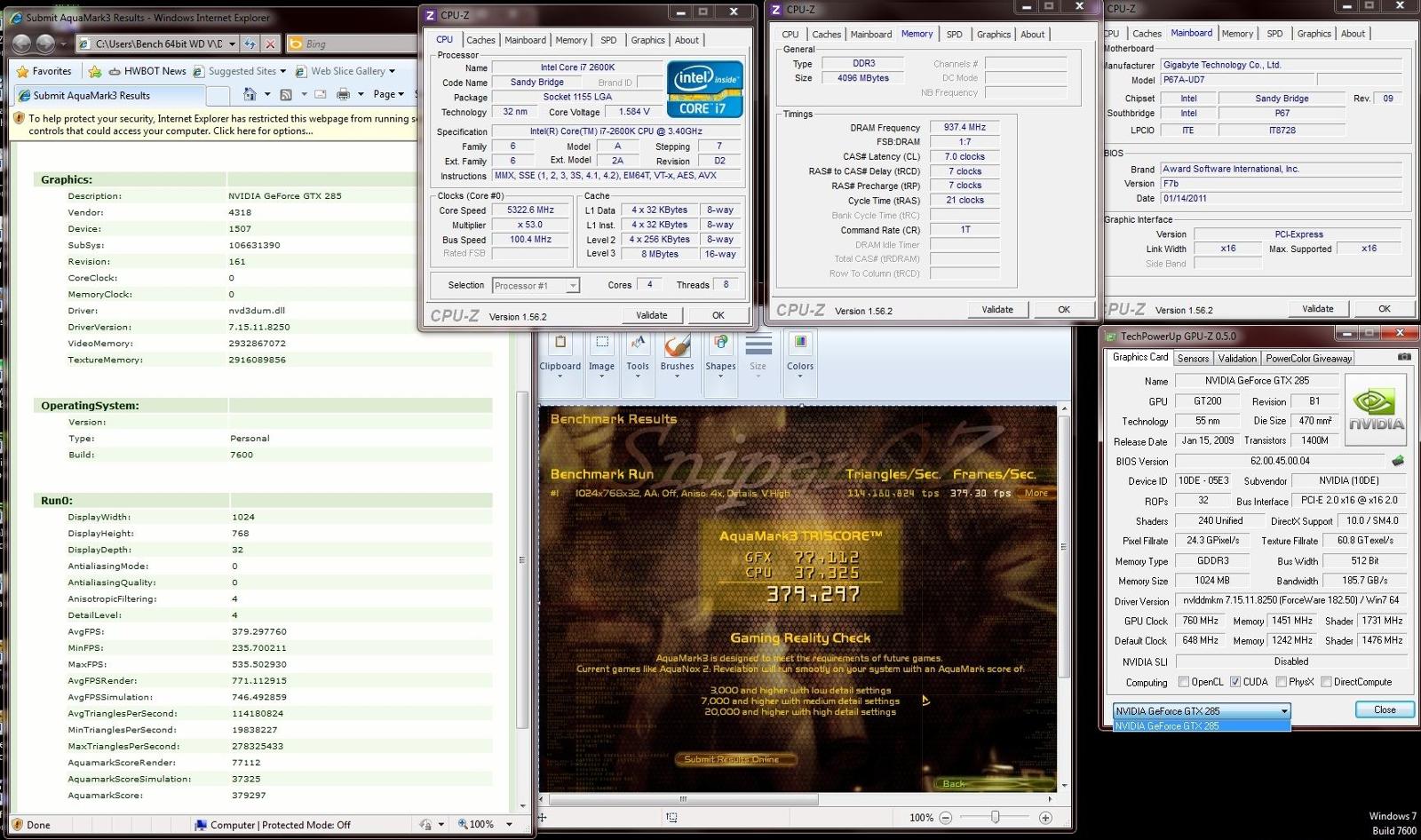The image size is (1421, 840).
Task: Open the Home button dropdown arrow in IE
Action: point(266,94)
